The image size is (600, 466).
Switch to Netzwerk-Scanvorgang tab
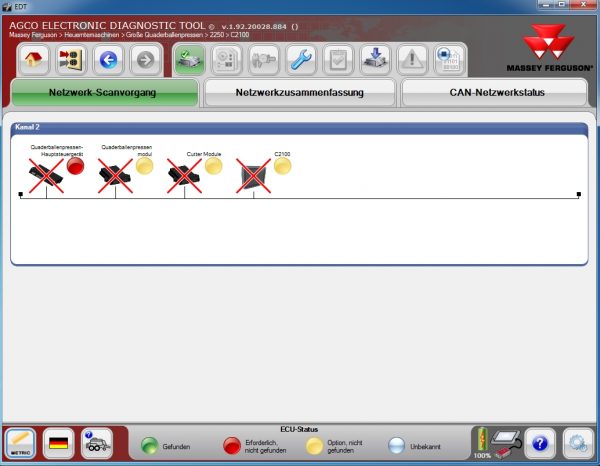104,93
